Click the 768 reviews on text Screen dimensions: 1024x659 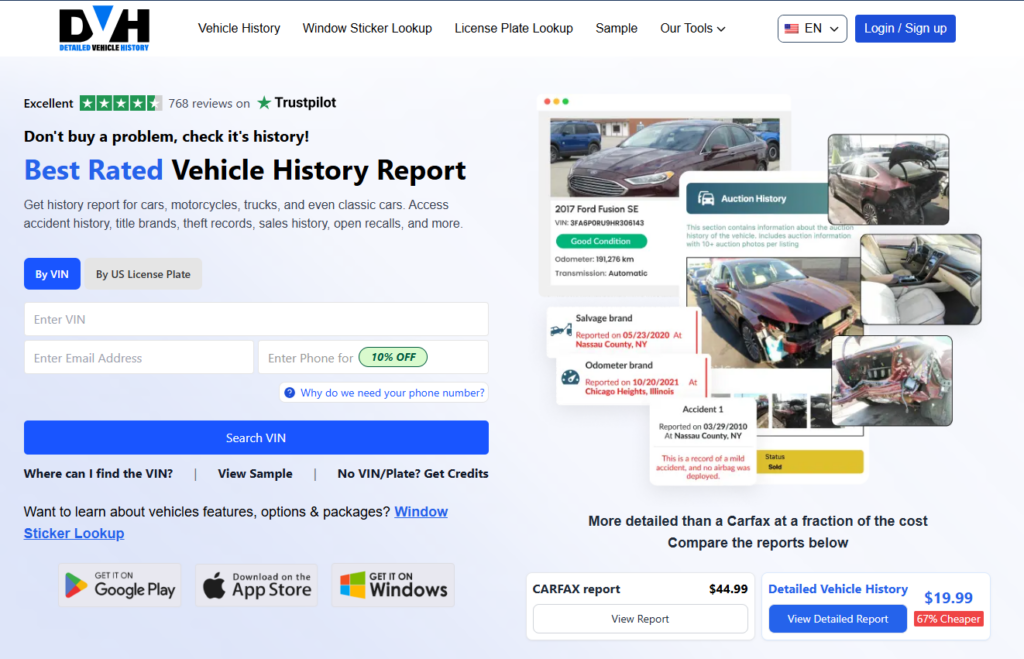[x=209, y=103]
